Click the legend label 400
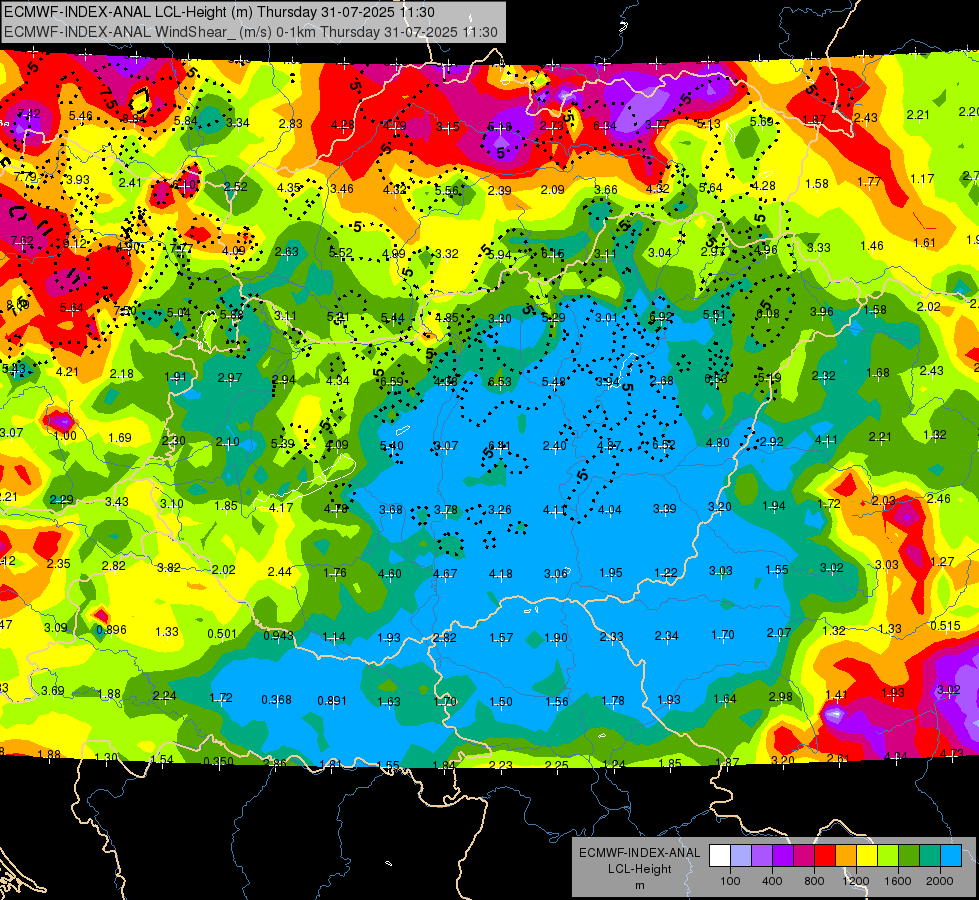The image size is (979, 900). pyautogui.click(x=772, y=881)
